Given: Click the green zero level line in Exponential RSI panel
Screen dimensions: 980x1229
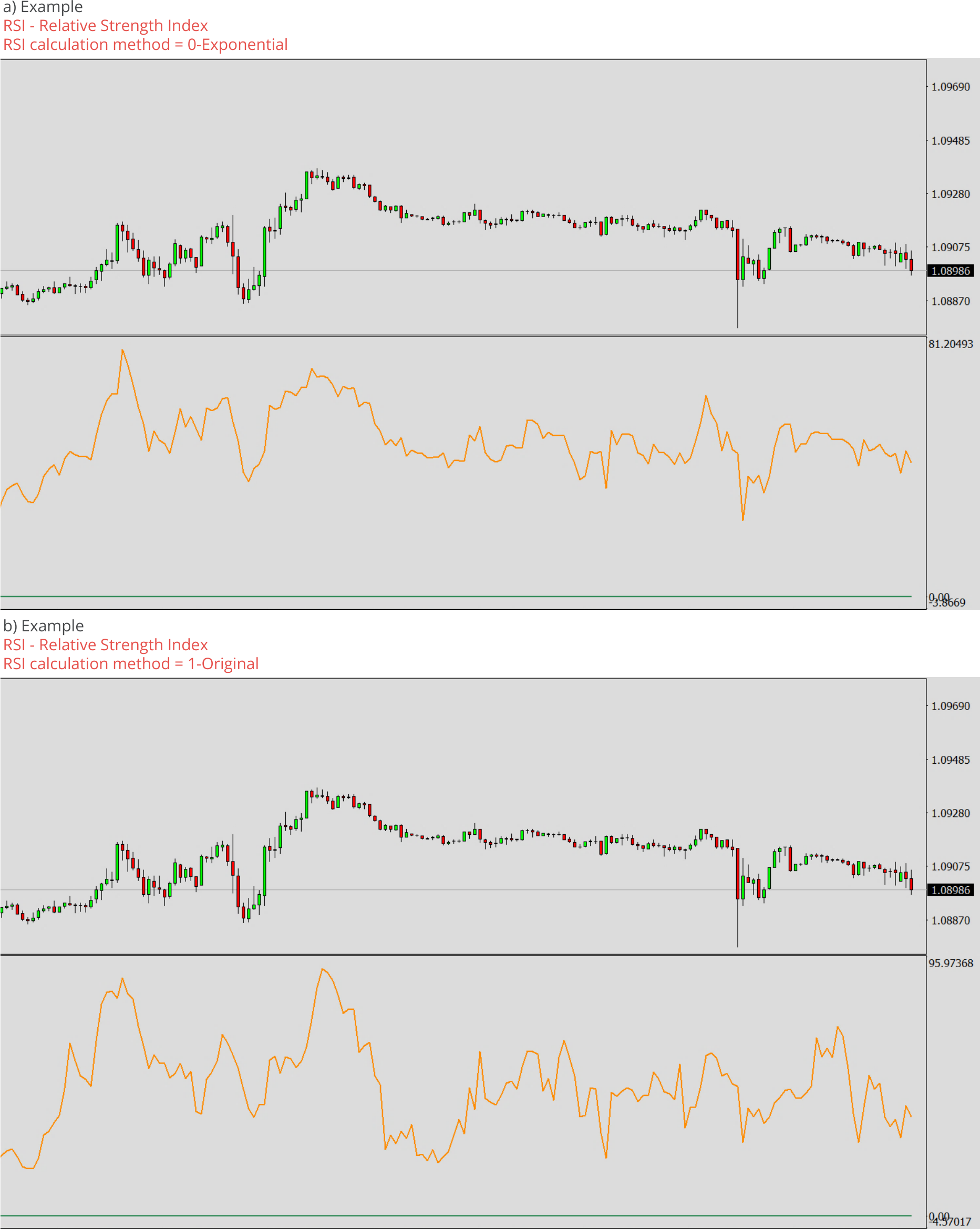Looking at the screenshot, I should click(456, 596).
